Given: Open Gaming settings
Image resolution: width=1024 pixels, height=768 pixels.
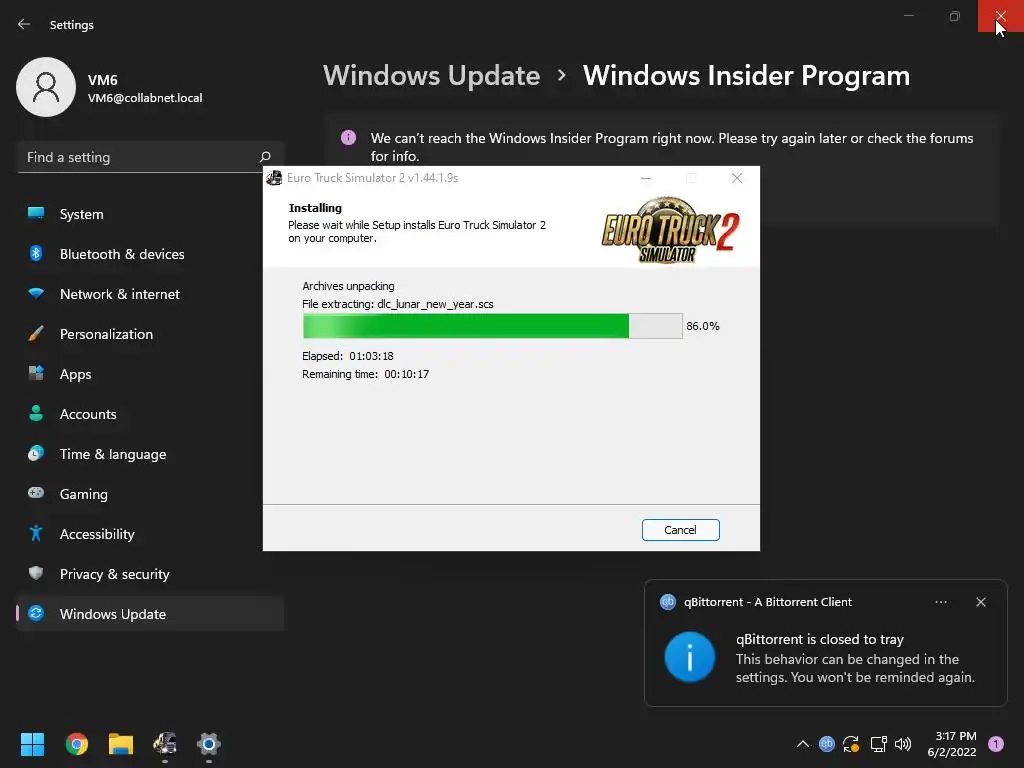Looking at the screenshot, I should 150,494.
